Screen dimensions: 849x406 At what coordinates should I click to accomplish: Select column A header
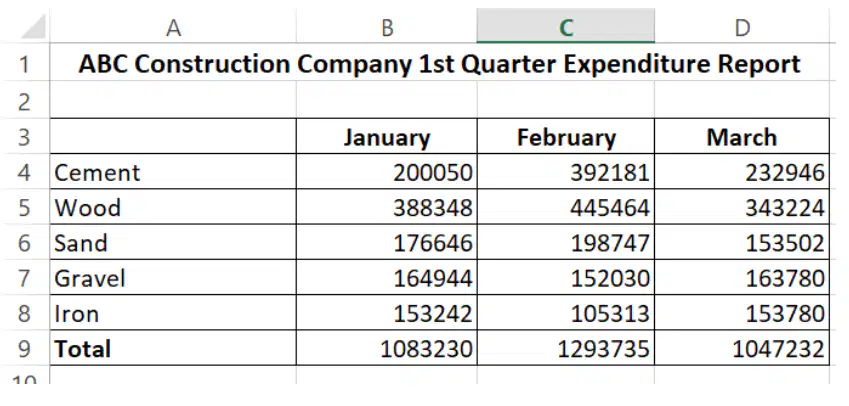[173, 27]
